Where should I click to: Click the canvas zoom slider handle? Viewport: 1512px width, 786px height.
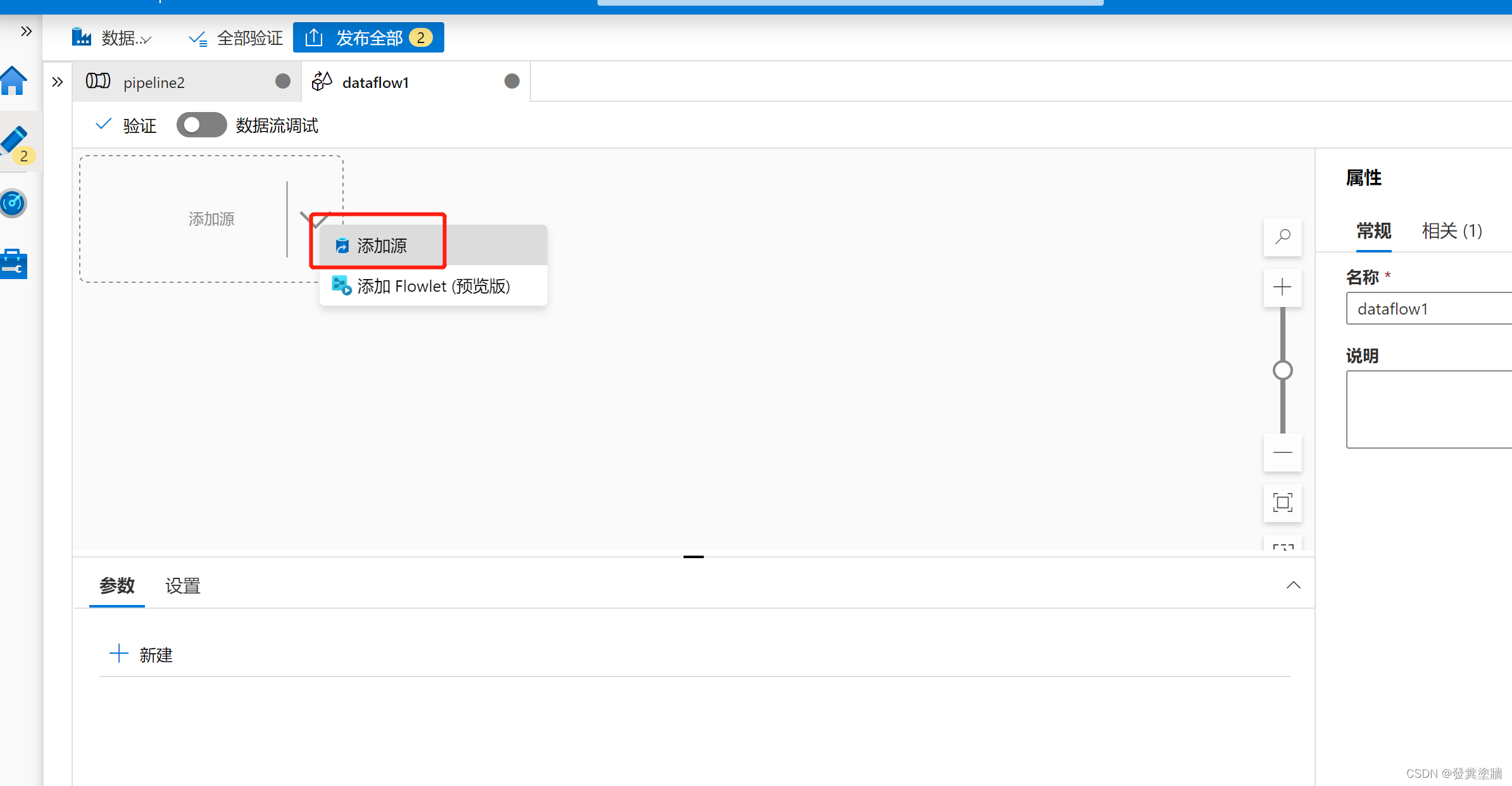tap(1282, 370)
